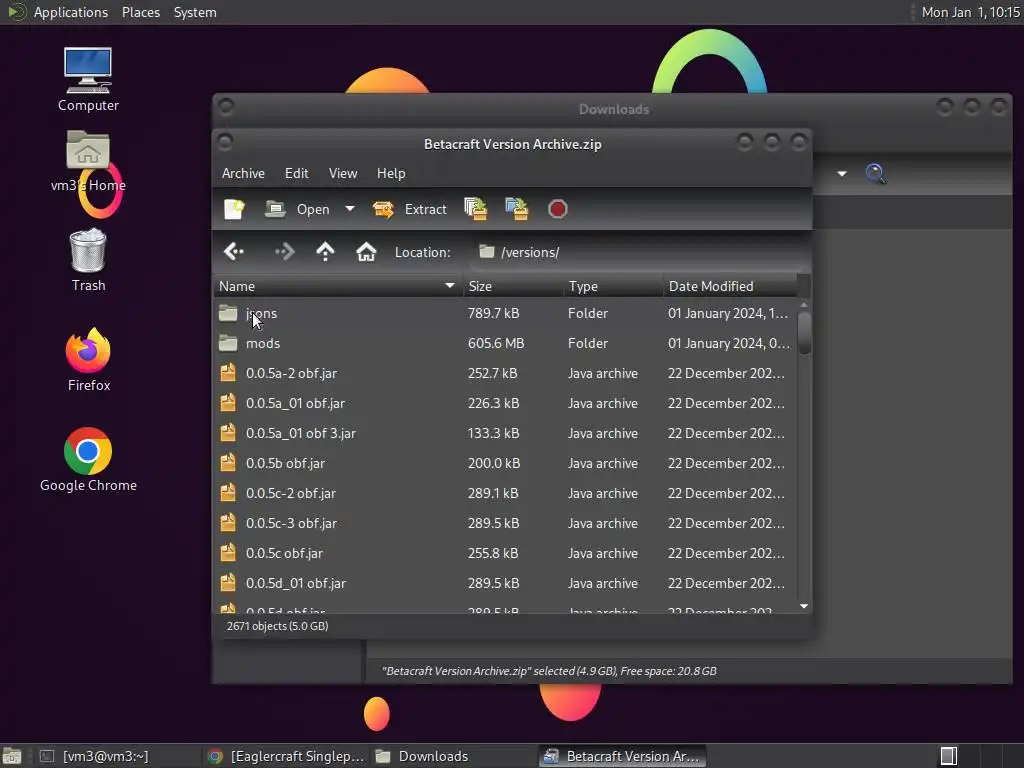Click window menu button of Downloads window
Image resolution: width=1024 pixels, height=768 pixels.
(x=226, y=106)
